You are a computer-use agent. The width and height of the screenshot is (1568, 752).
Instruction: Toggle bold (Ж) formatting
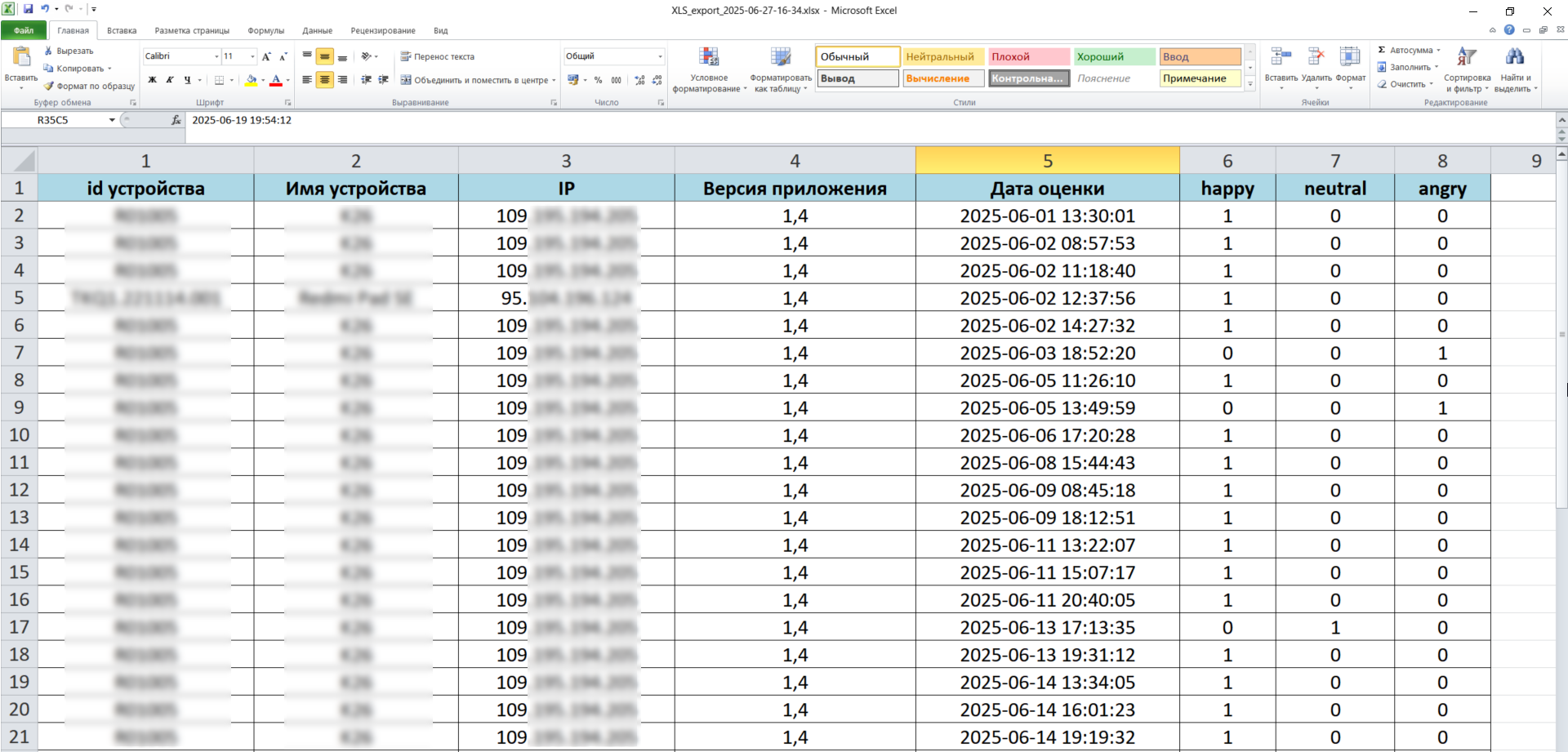(x=152, y=80)
